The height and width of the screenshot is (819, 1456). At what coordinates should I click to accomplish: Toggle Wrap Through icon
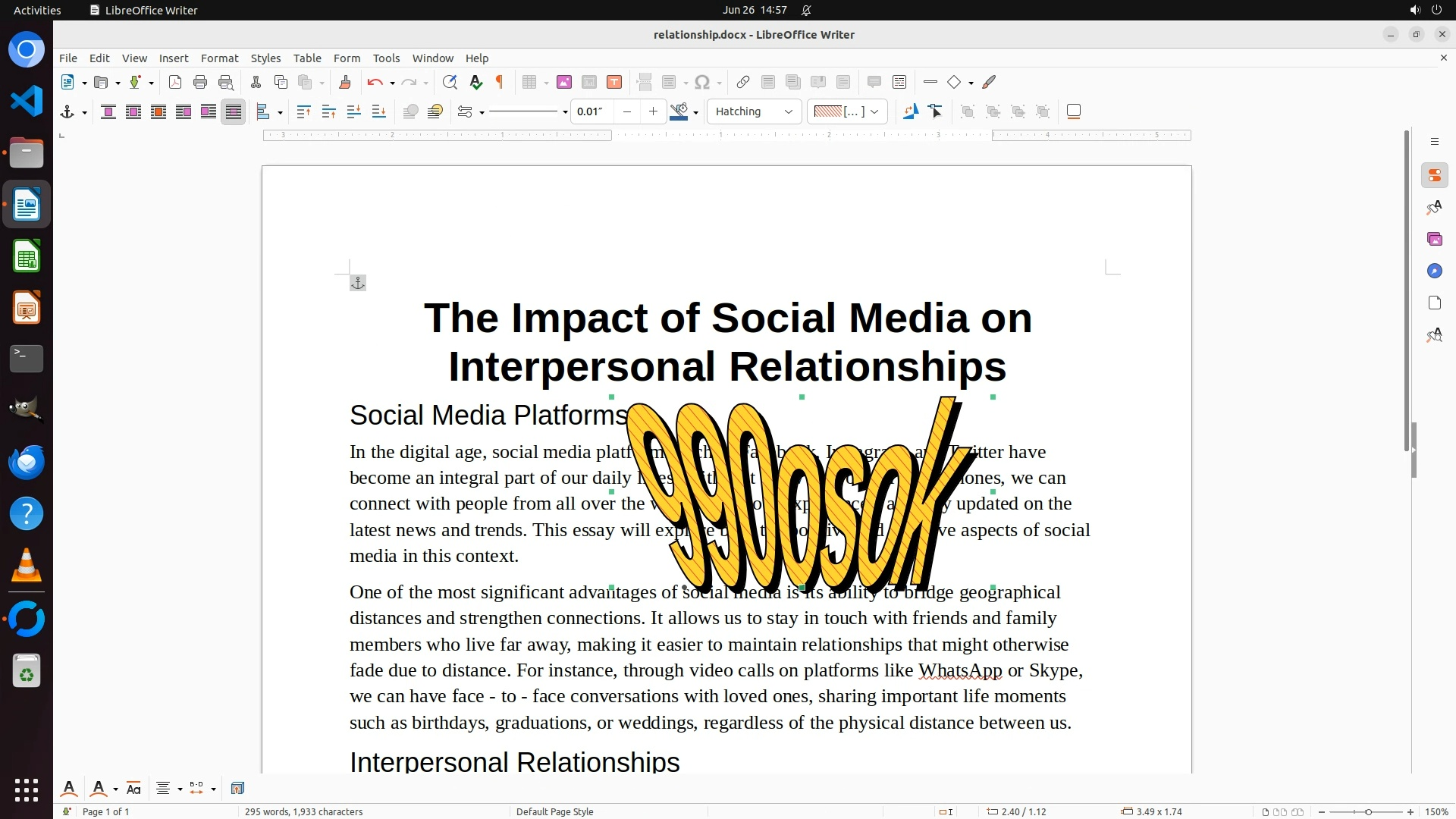[234, 112]
